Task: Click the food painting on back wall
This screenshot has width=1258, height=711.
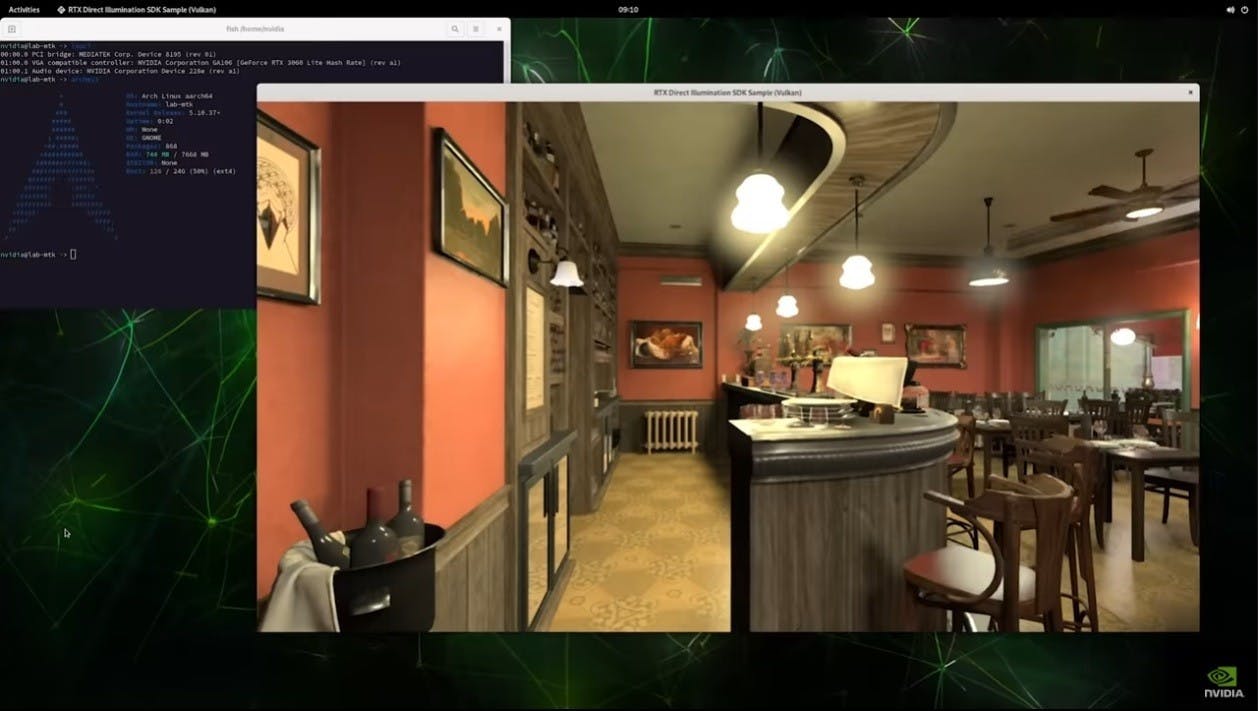Action: point(666,344)
